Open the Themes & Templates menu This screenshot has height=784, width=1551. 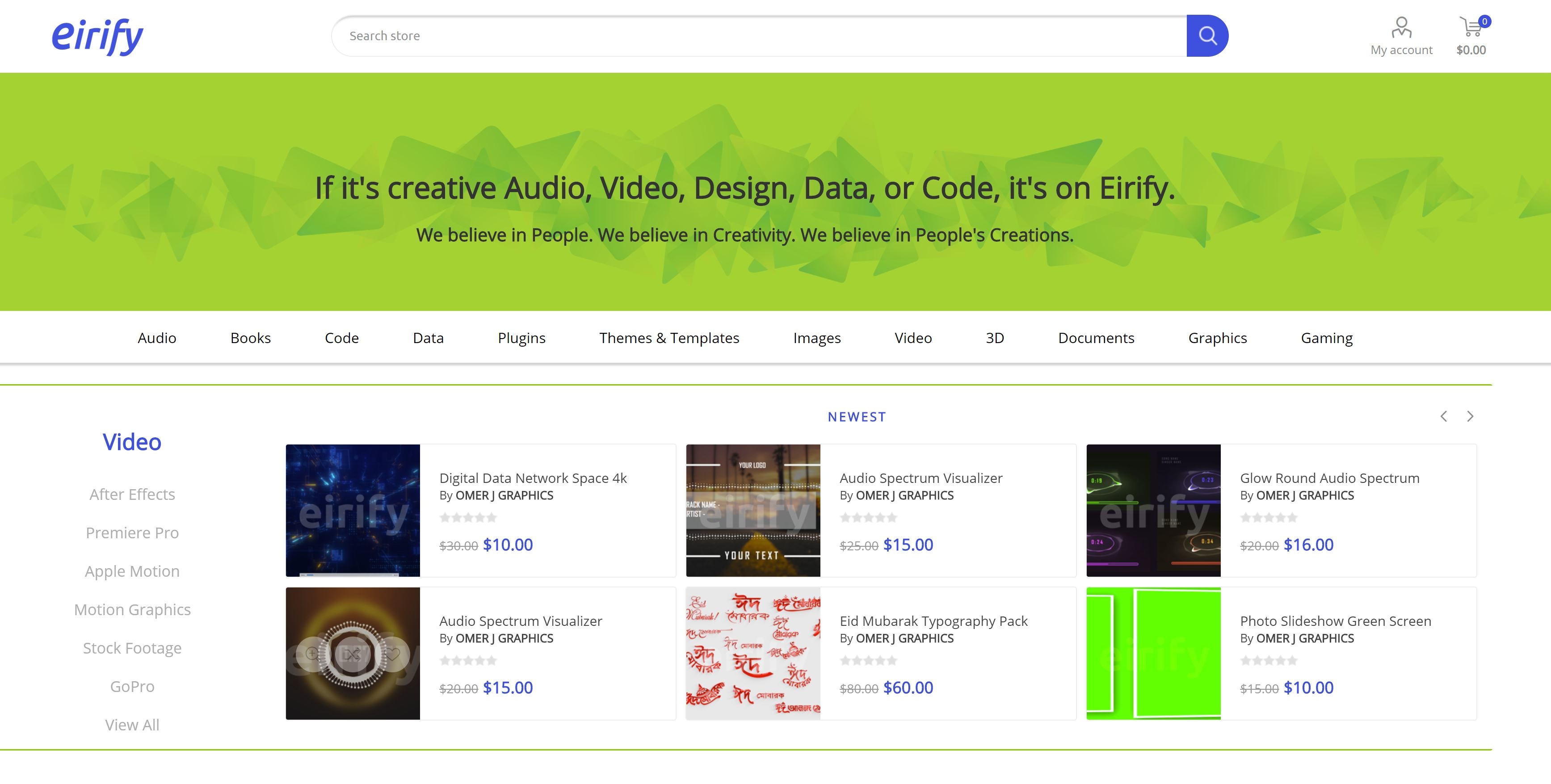669,338
